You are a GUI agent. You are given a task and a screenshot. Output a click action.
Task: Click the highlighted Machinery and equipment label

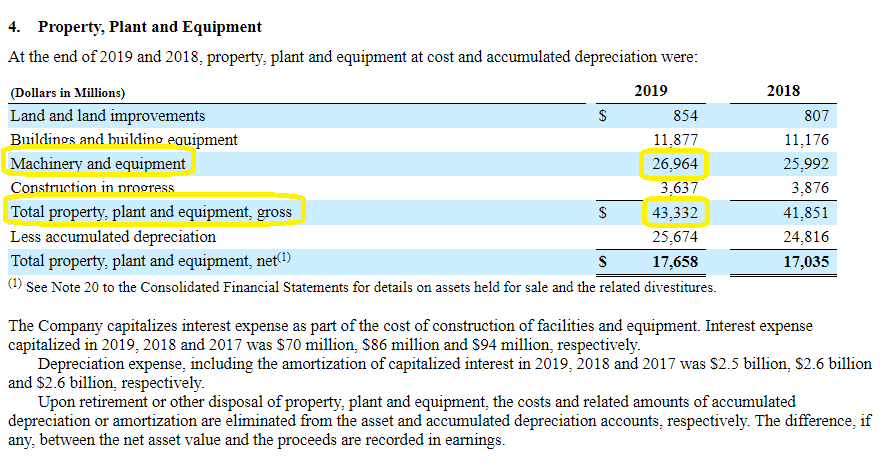98,164
